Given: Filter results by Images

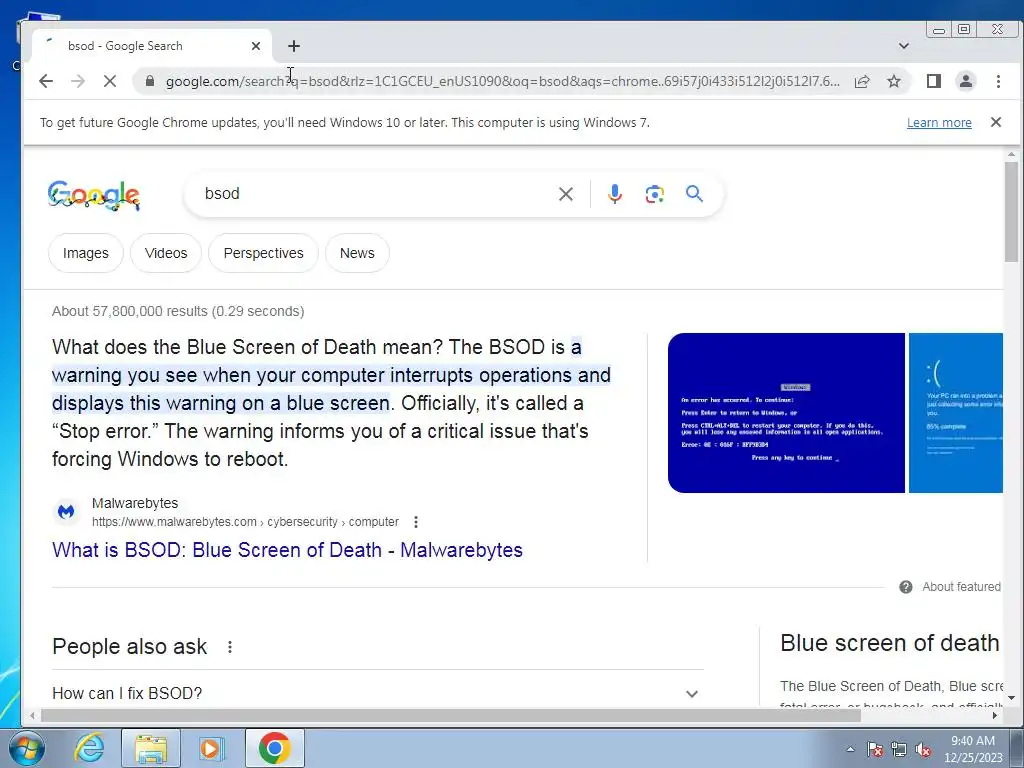Looking at the screenshot, I should coord(86,253).
